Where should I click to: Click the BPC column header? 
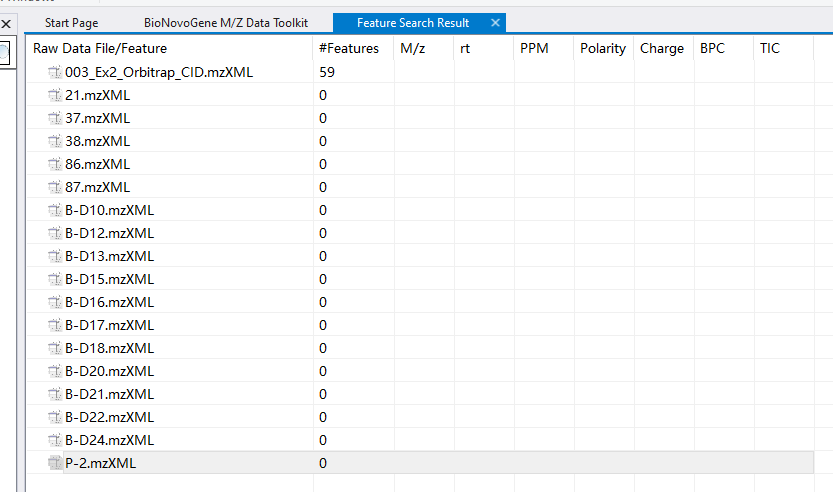coord(724,48)
